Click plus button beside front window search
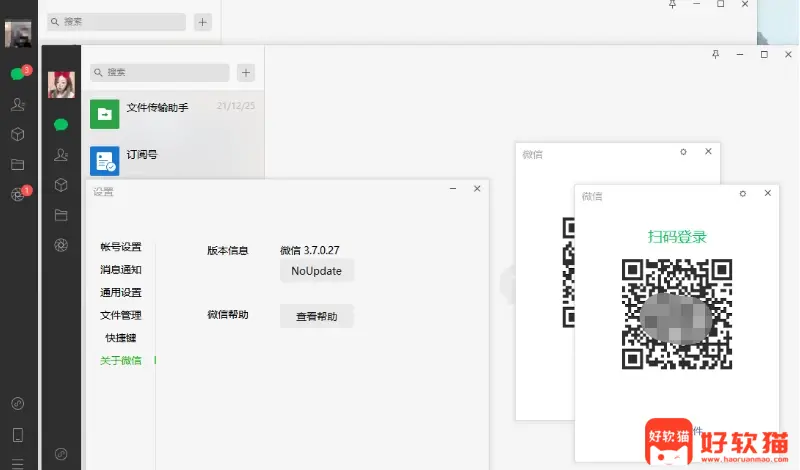This screenshot has width=800, height=470. click(246, 72)
